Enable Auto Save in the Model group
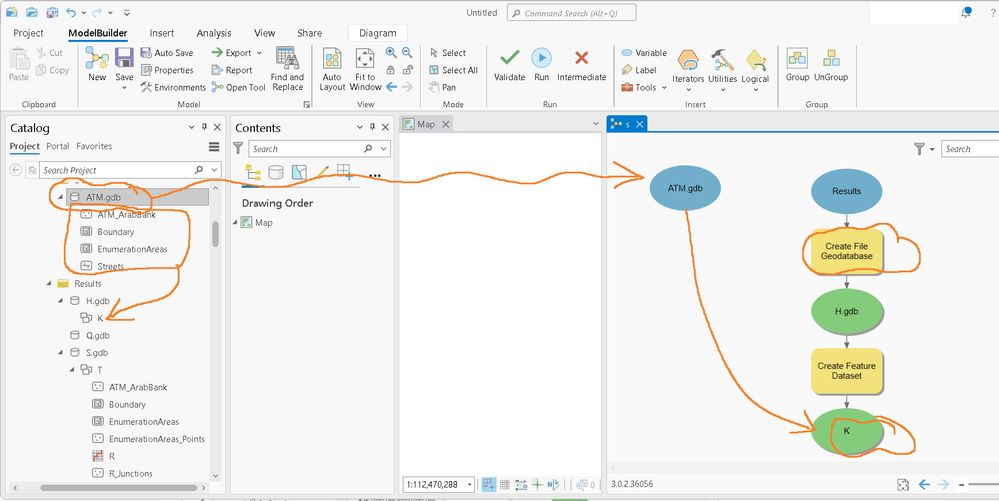999x501 pixels. pos(167,53)
